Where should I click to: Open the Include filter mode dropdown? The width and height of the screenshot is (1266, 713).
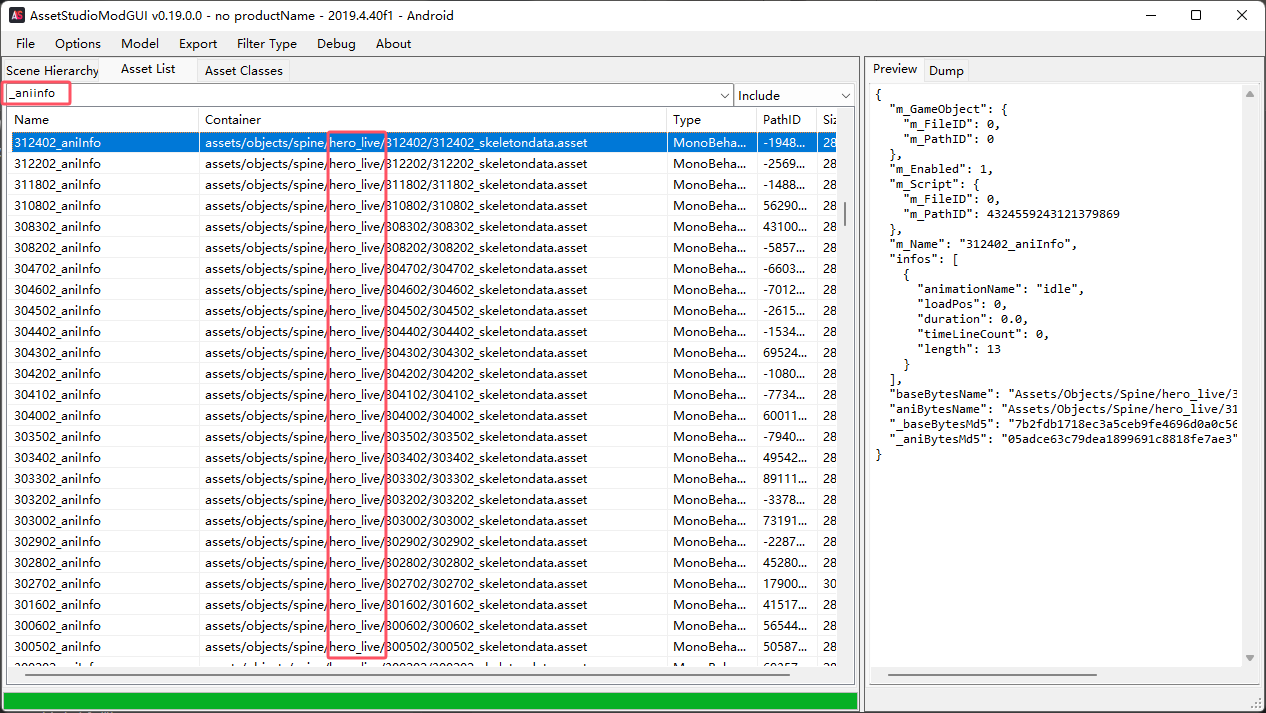point(794,95)
